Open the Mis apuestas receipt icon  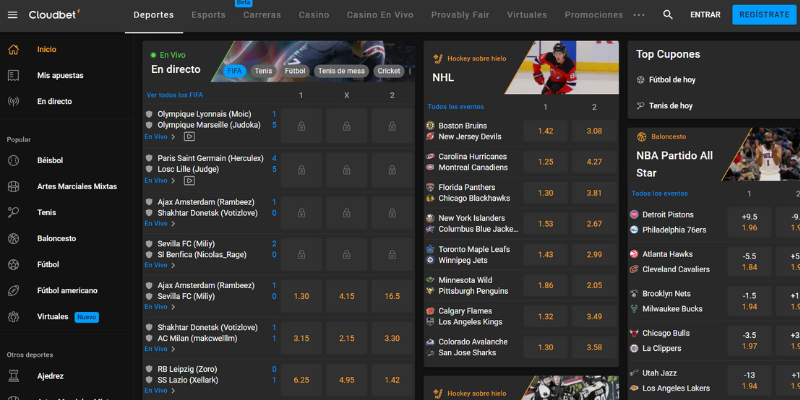click(x=14, y=76)
